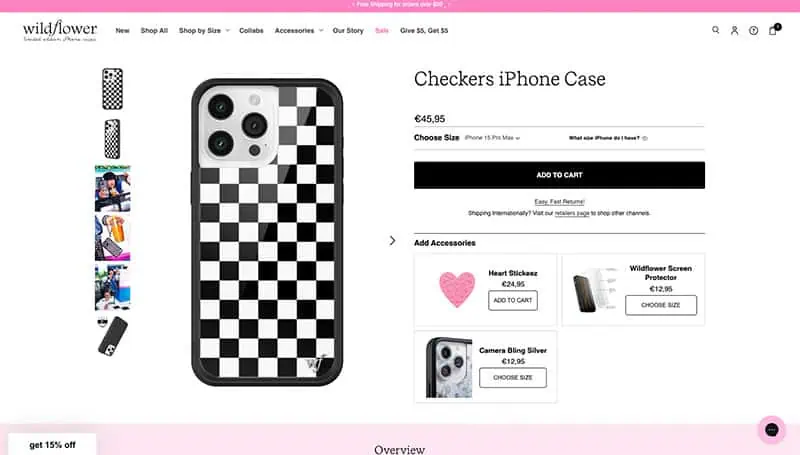The image size is (800, 455).
Task: Open the retailers page link
Action: (x=572, y=213)
